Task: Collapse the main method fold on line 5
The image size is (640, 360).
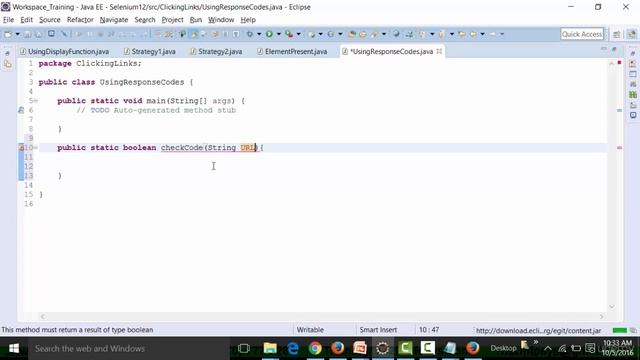Action: point(36,101)
